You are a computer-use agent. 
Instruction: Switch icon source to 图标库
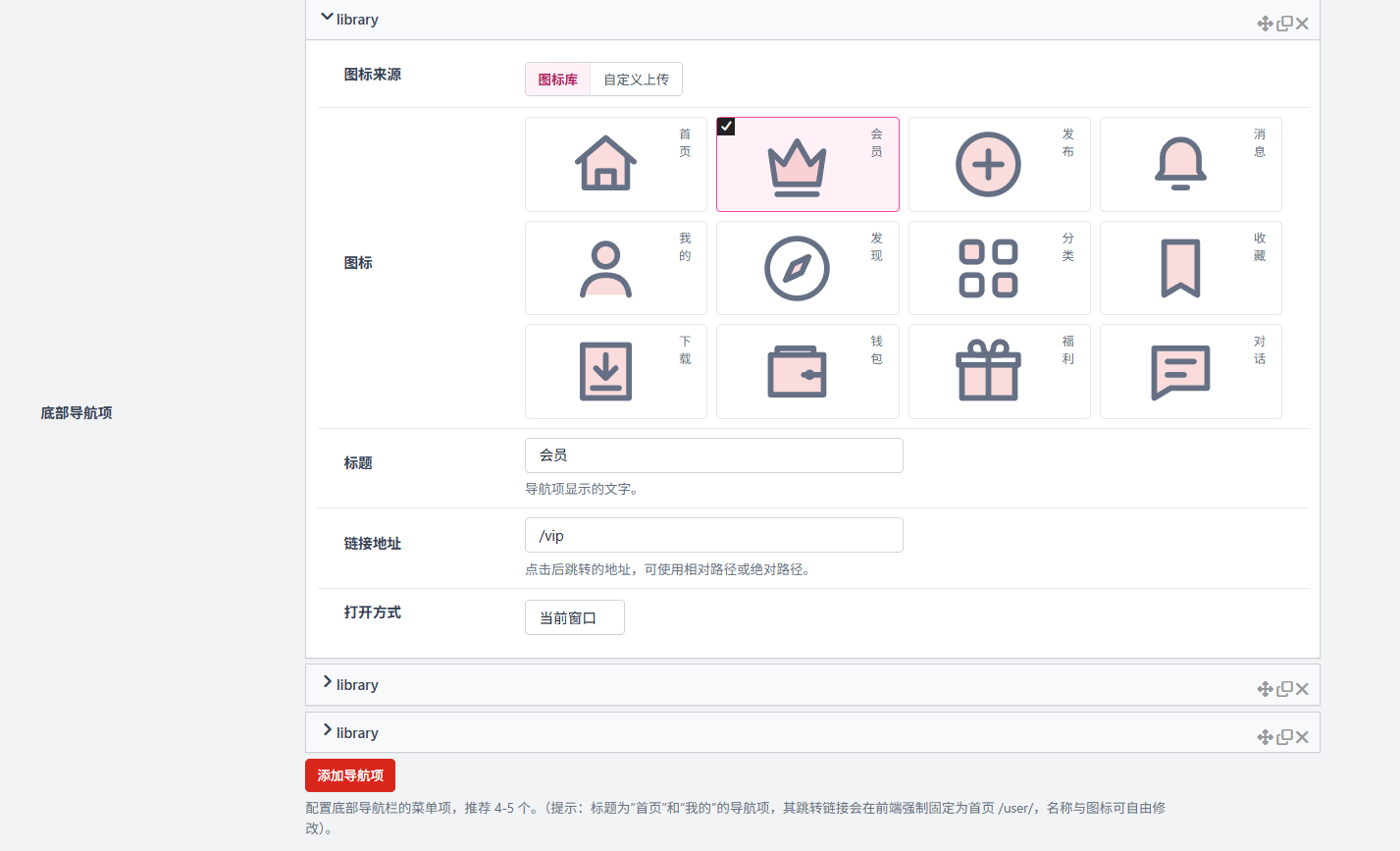click(x=558, y=80)
